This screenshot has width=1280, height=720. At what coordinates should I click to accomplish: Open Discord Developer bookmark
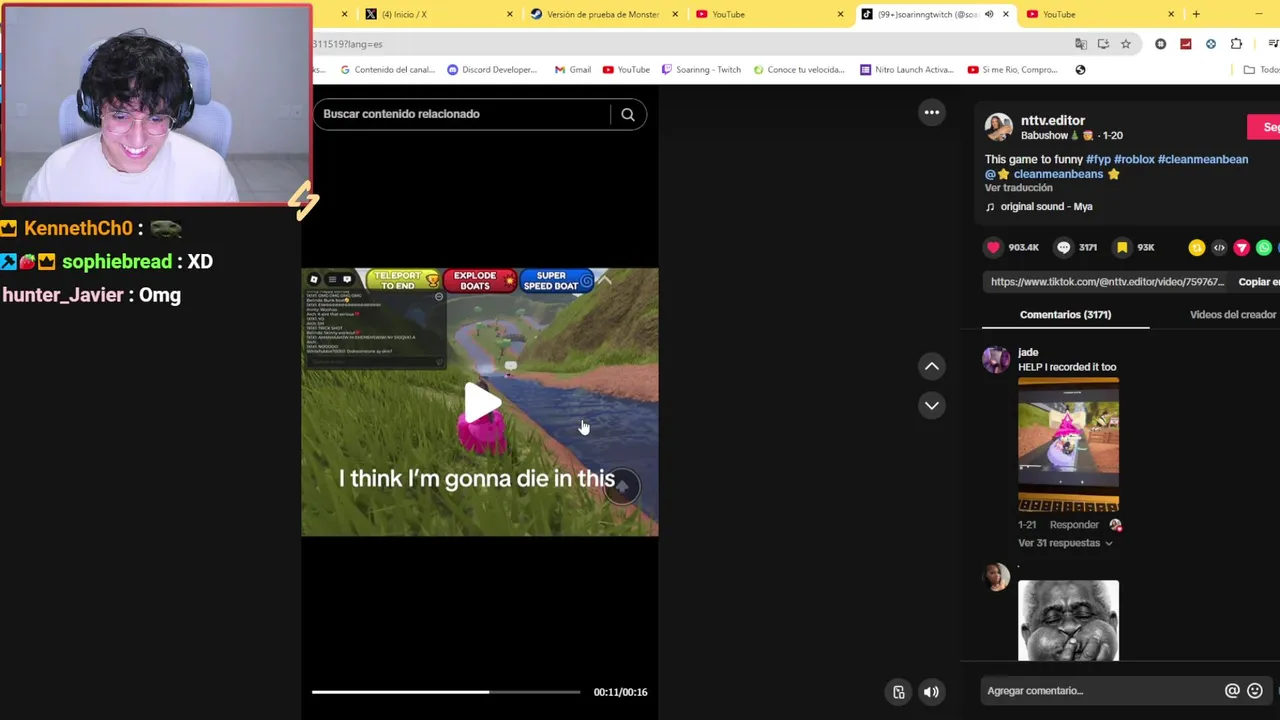click(492, 70)
